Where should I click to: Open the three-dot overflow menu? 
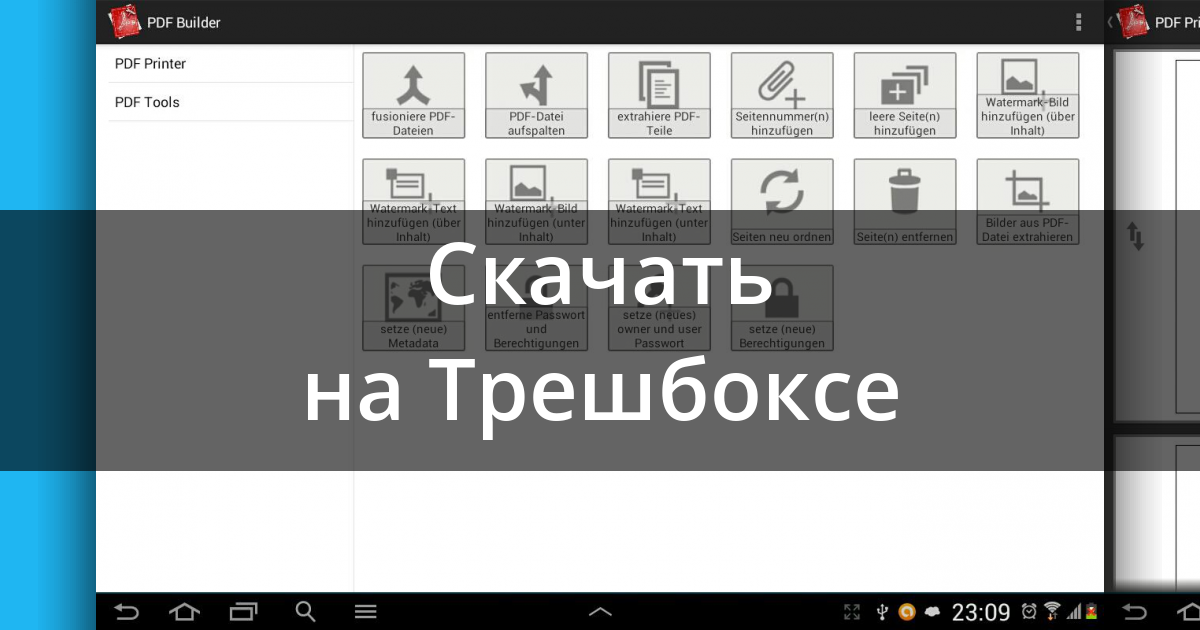tap(1078, 22)
